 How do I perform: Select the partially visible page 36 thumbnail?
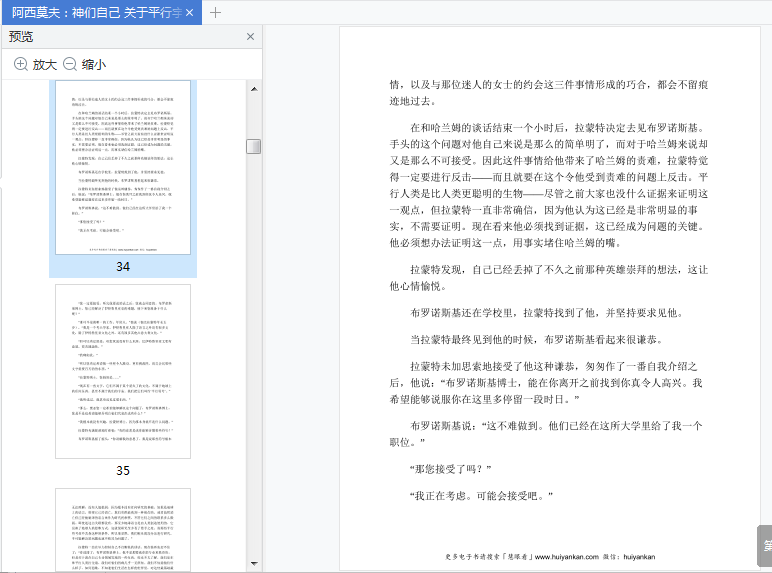point(123,530)
